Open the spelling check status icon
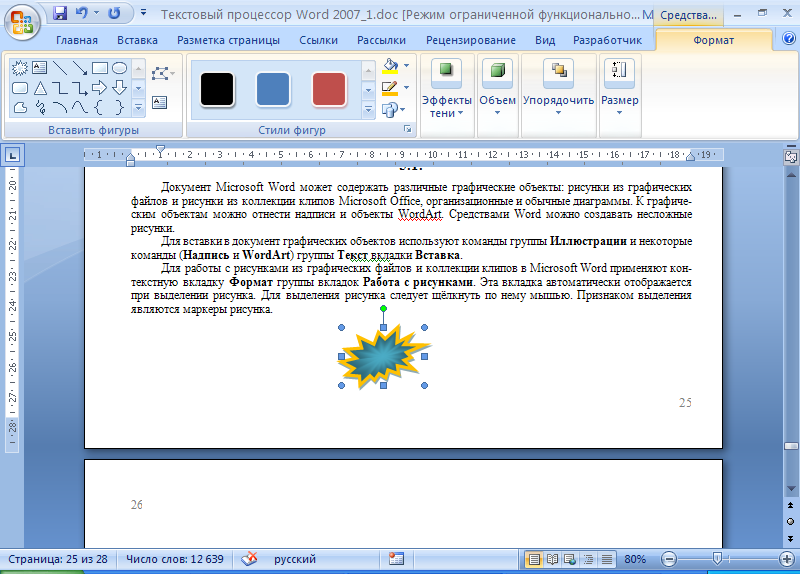The height and width of the screenshot is (574, 800). pos(249,559)
